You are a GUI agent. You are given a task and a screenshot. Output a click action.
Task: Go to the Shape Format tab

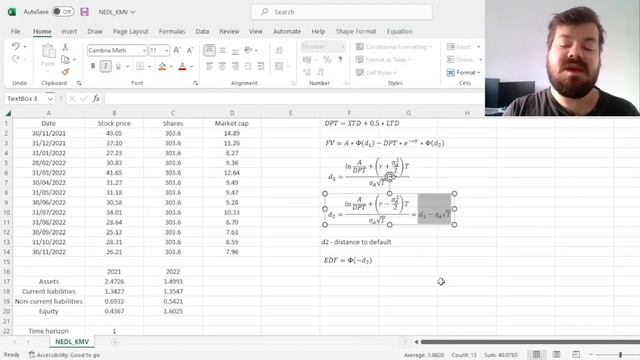coord(356,31)
